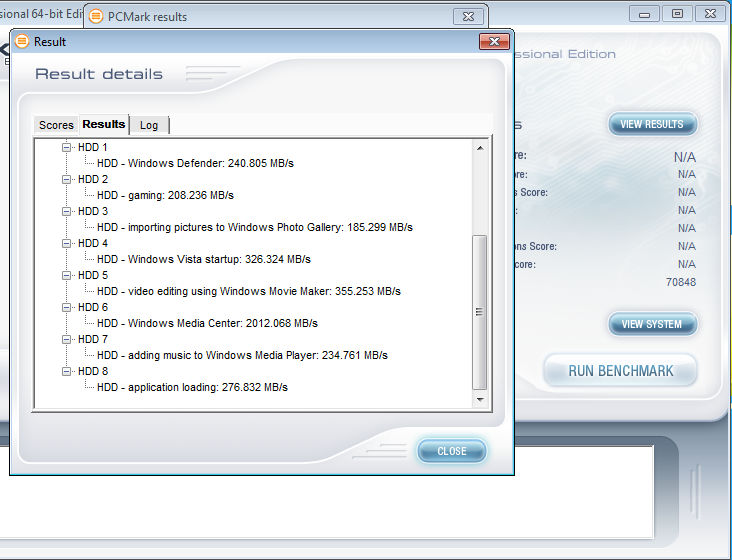Close the PCMark results window

(468, 17)
